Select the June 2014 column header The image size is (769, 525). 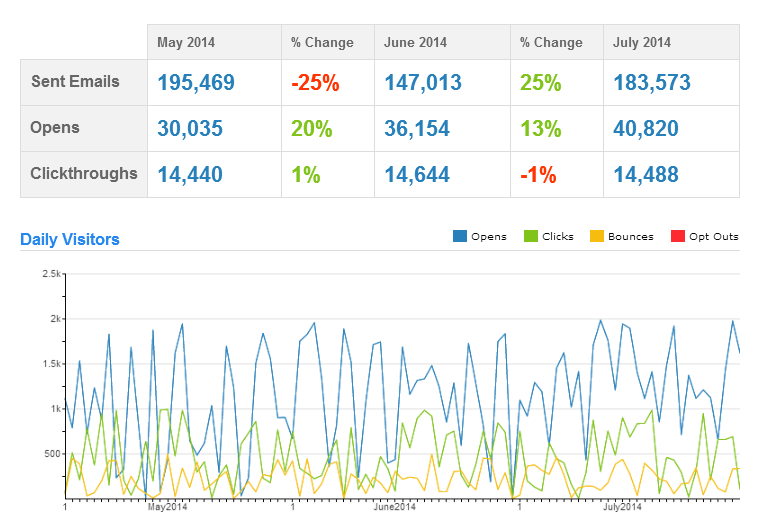click(415, 42)
